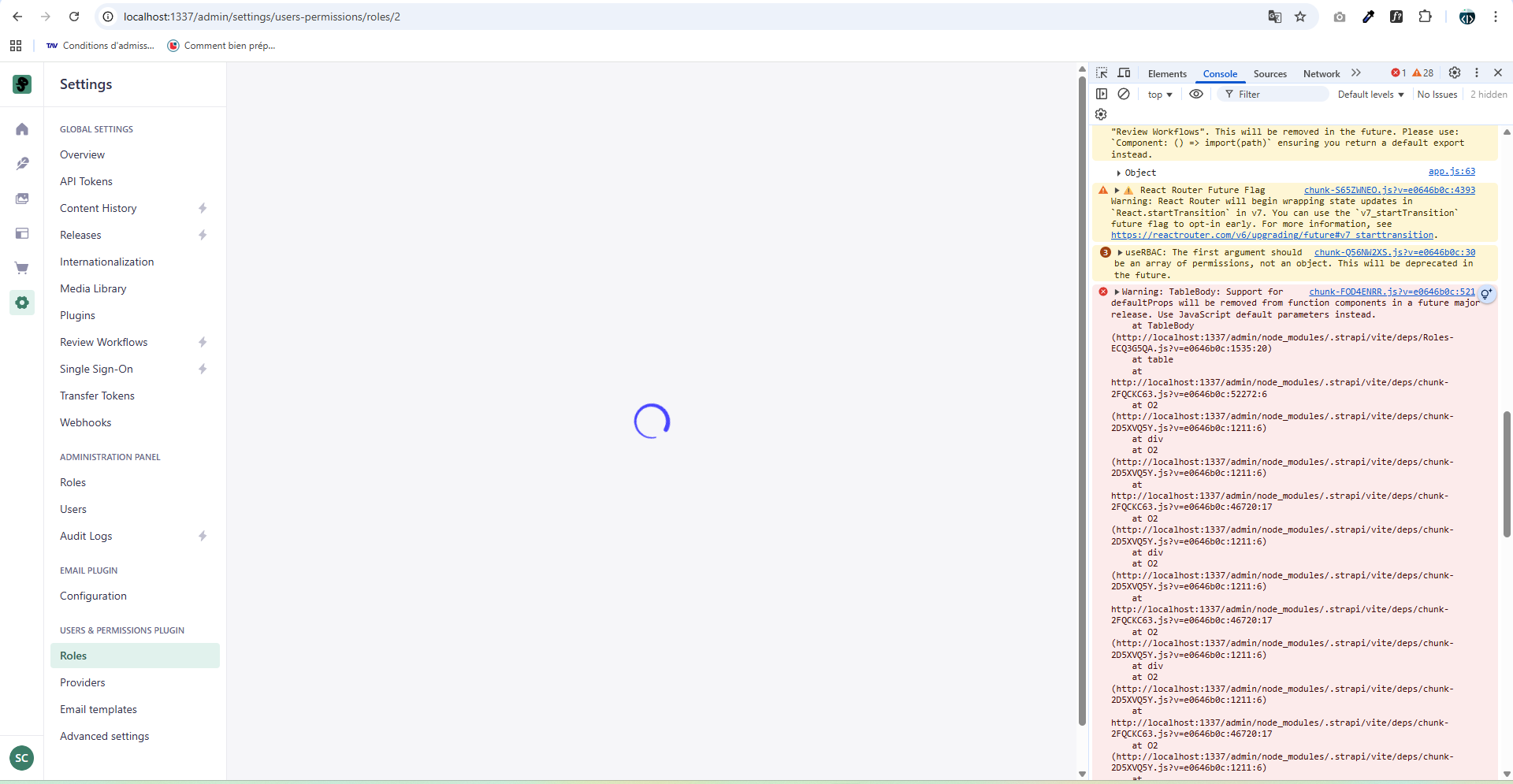Screen dimensions: 1513x784
Task: Toggle the console sidebar panel
Action: pos(1102,94)
